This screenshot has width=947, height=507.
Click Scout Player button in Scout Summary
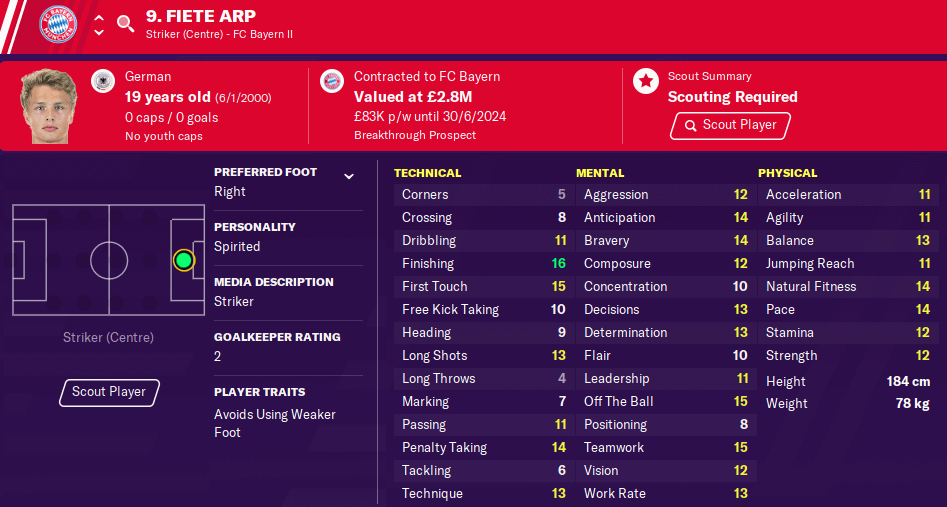(x=730, y=126)
